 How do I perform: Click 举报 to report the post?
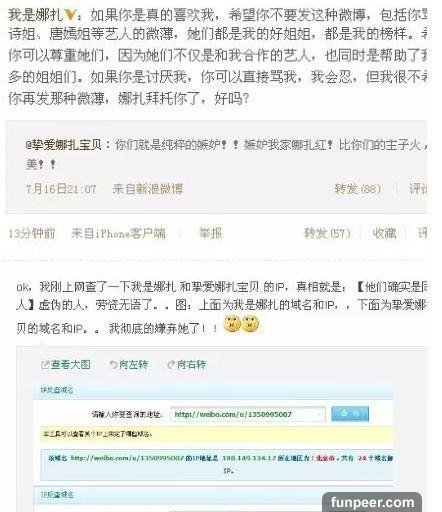click(210, 233)
